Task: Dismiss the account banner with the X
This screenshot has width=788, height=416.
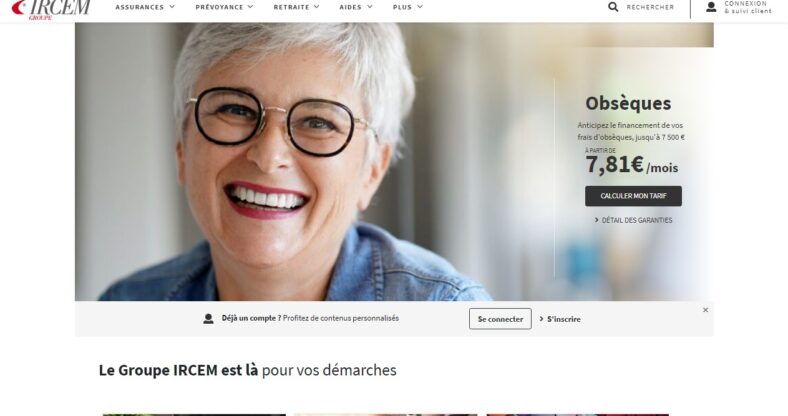Action: 706,310
